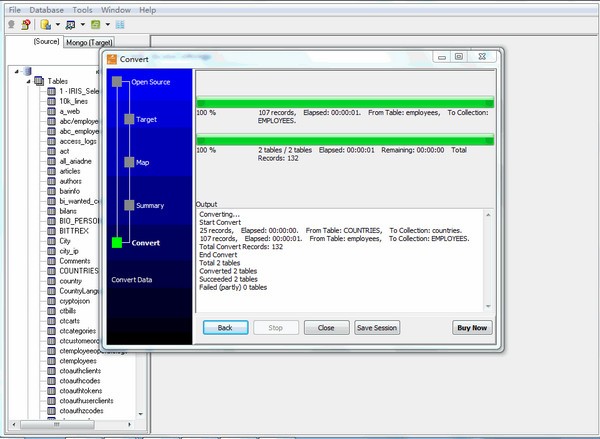Click the overall tables green progress bar
This screenshot has width=600, height=439.
[x=345, y=141]
